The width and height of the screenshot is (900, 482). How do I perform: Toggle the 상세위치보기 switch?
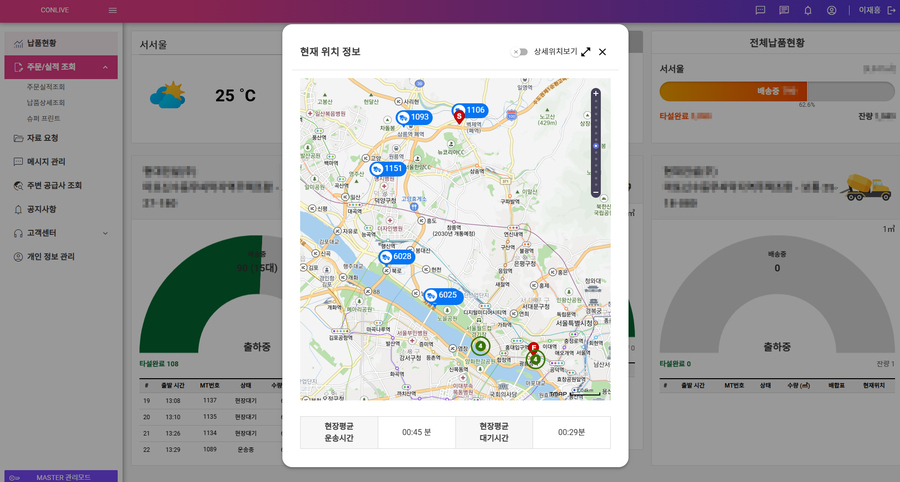519,52
